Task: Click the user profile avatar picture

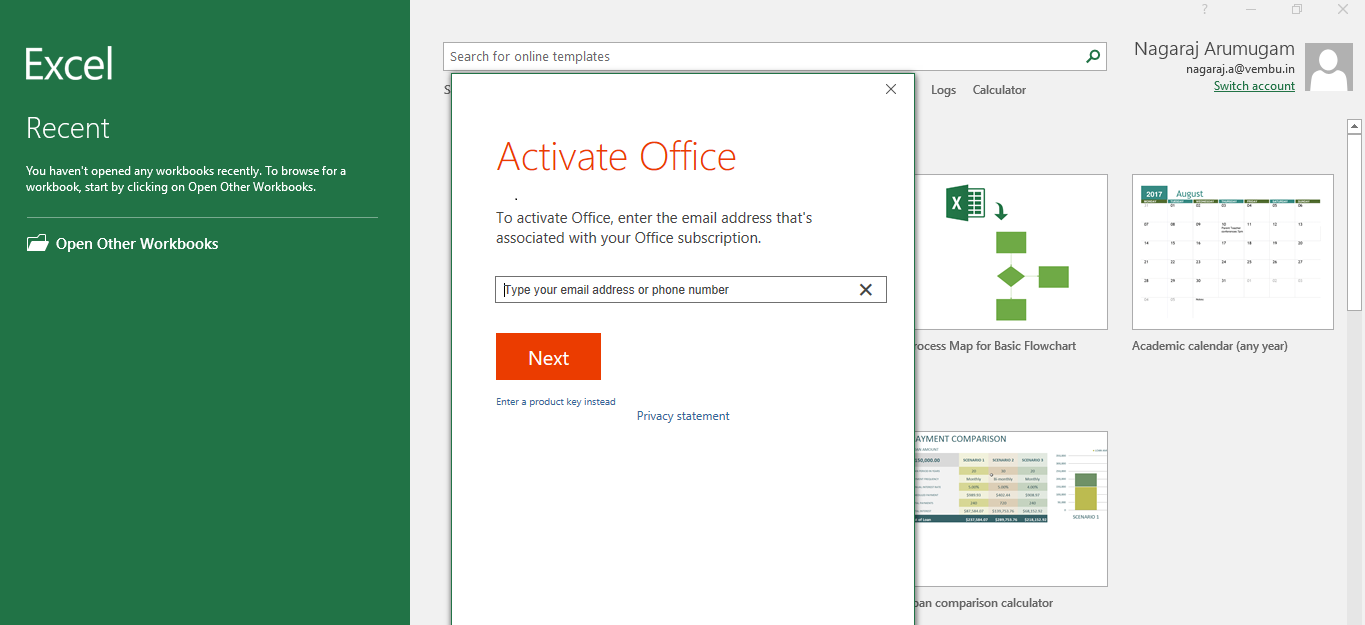Action: pos(1330,69)
